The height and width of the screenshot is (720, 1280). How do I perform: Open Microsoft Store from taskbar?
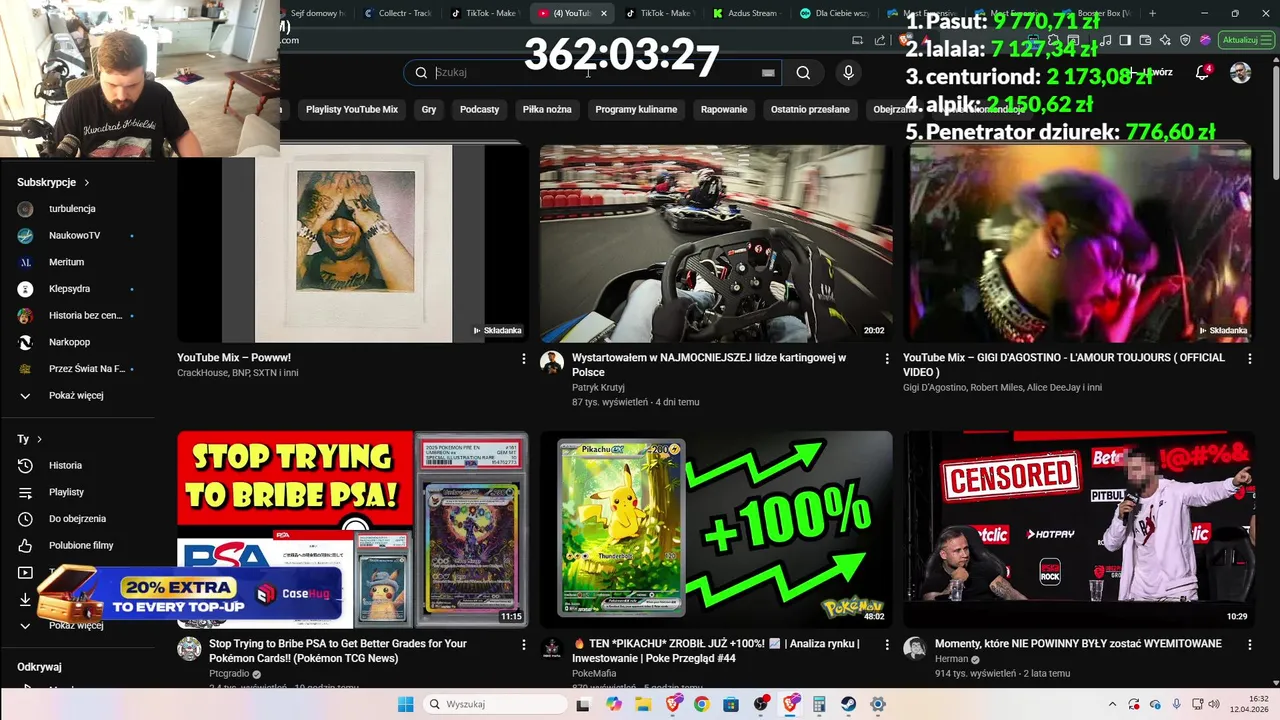coord(731,704)
